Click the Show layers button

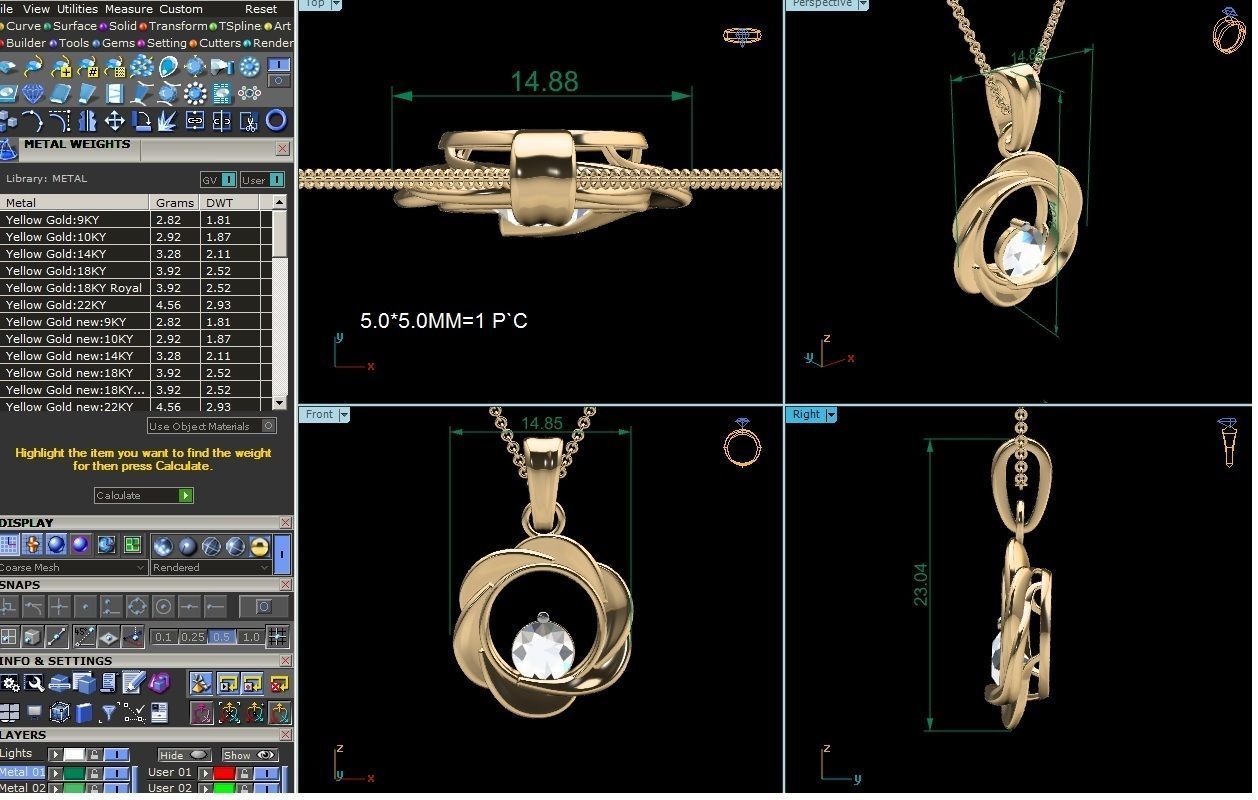[x=250, y=755]
